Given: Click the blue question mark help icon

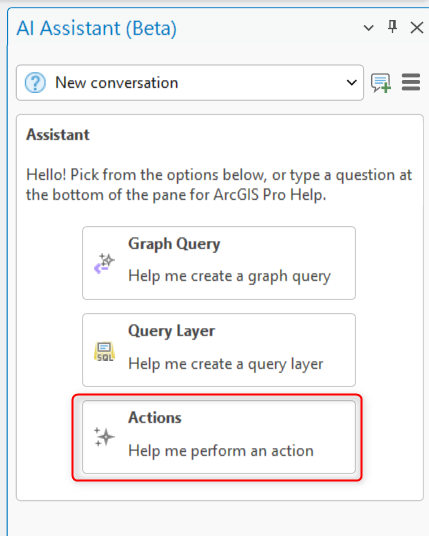Looking at the screenshot, I should click(35, 83).
